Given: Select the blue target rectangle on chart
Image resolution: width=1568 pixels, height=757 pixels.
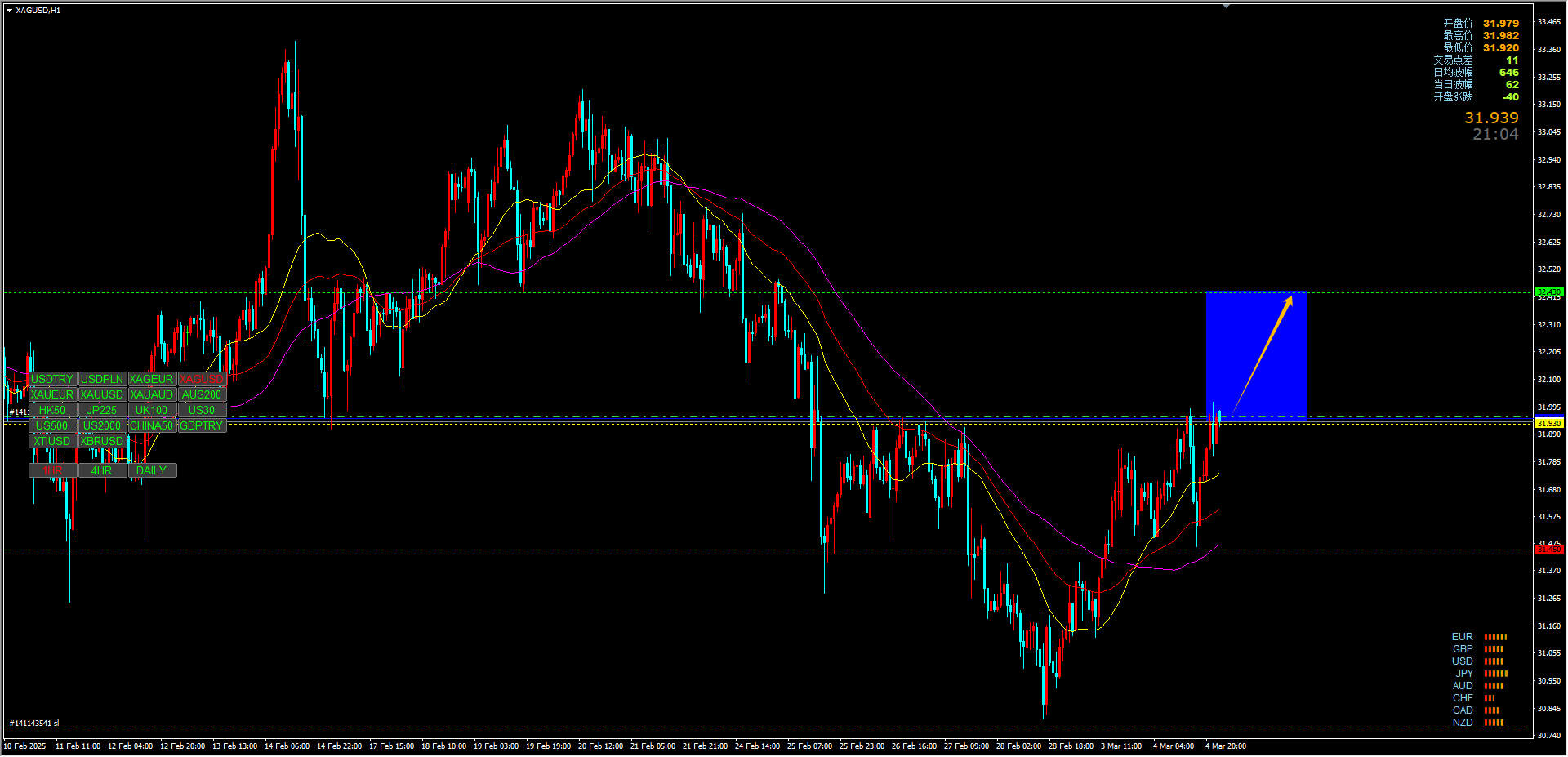Looking at the screenshot, I should coord(1257,354).
